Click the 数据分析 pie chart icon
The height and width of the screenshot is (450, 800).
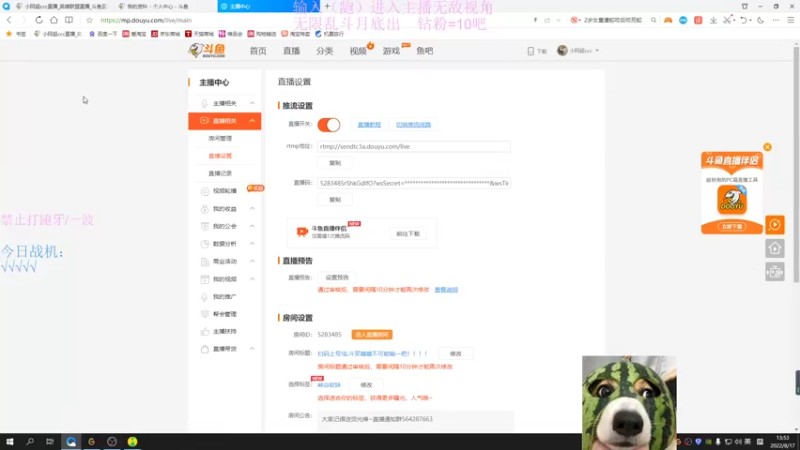coord(205,244)
